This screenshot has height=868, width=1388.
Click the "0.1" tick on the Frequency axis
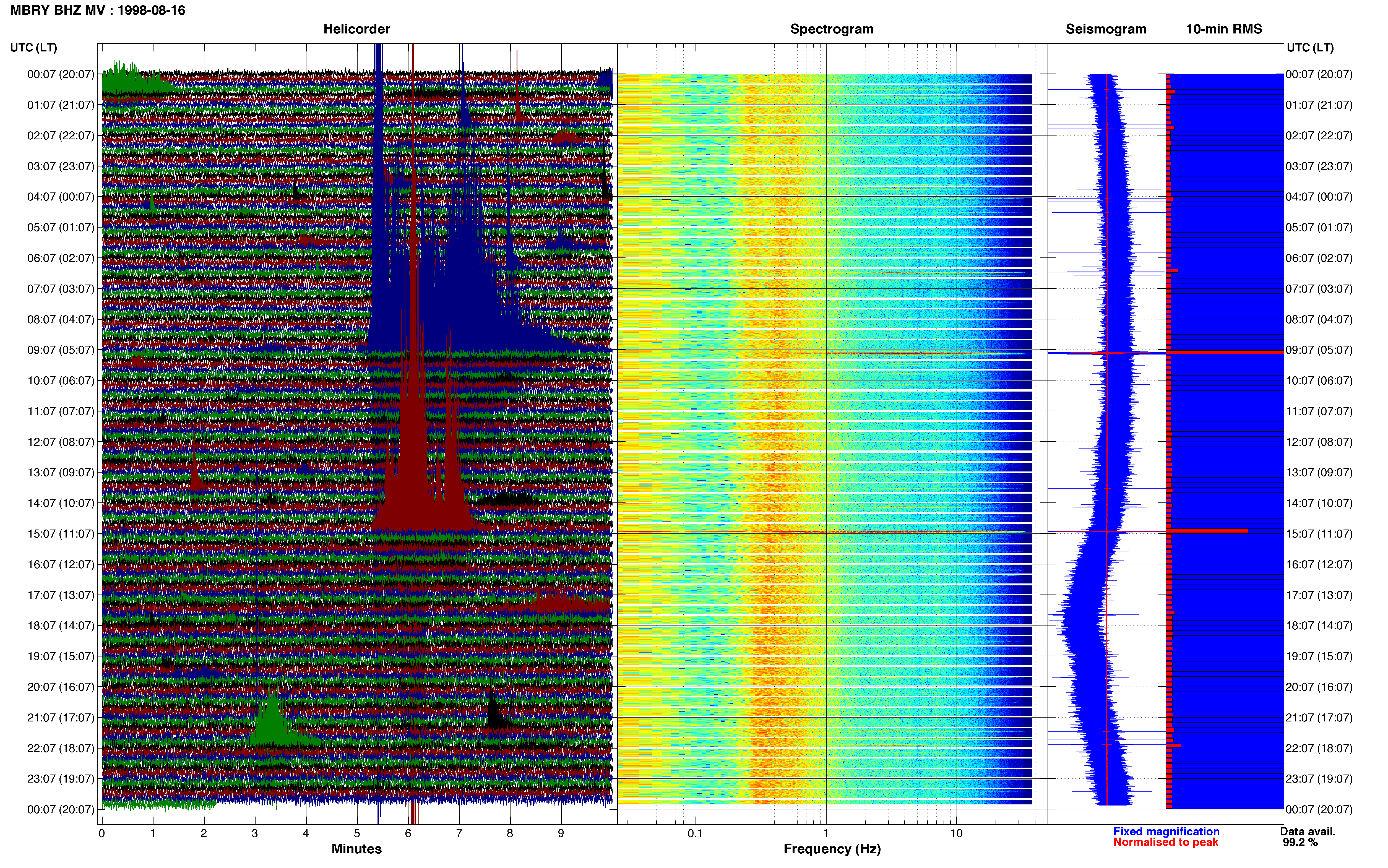click(695, 833)
